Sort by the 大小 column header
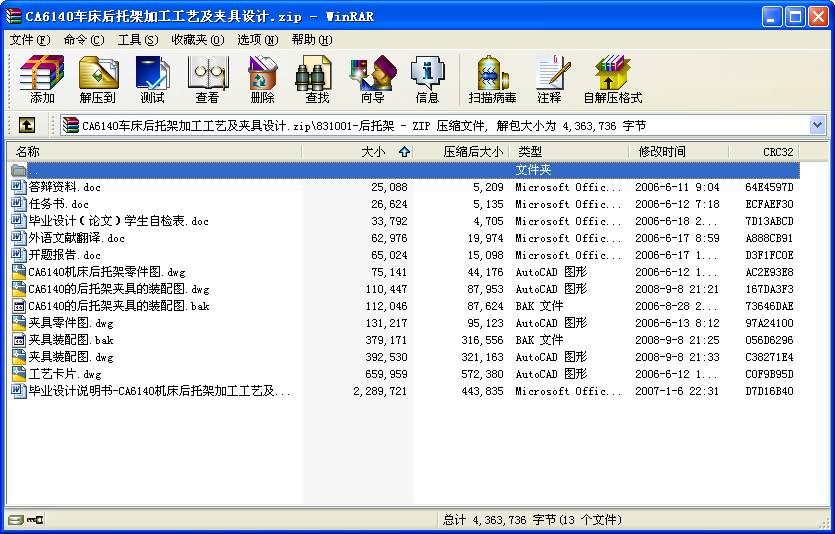 click(x=358, y=152)
